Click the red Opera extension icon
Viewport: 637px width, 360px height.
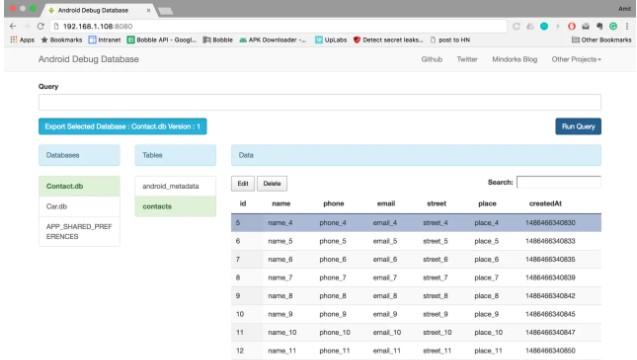pos(572,26)
